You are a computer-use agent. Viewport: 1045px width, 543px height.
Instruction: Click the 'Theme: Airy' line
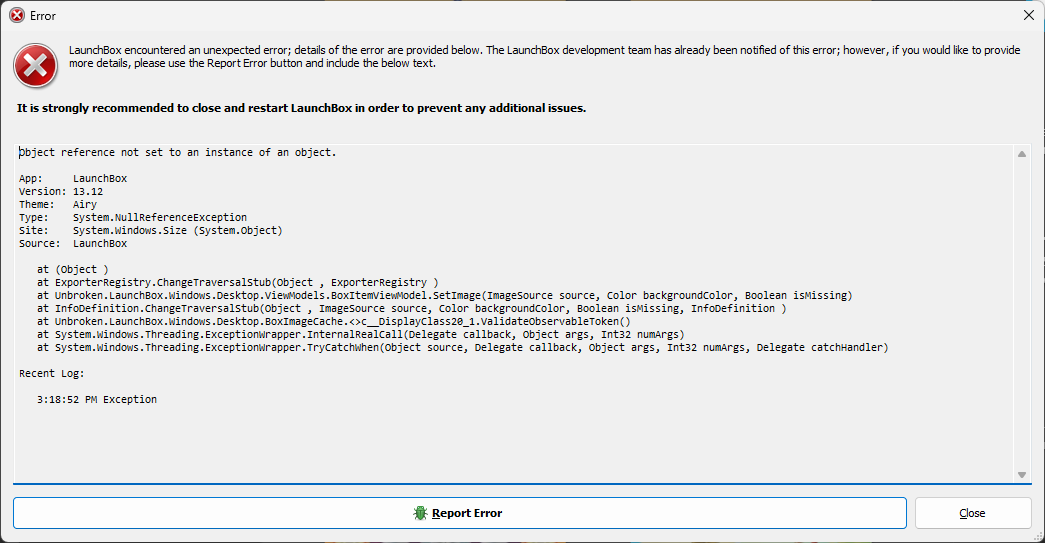click(x=58, y=205)
